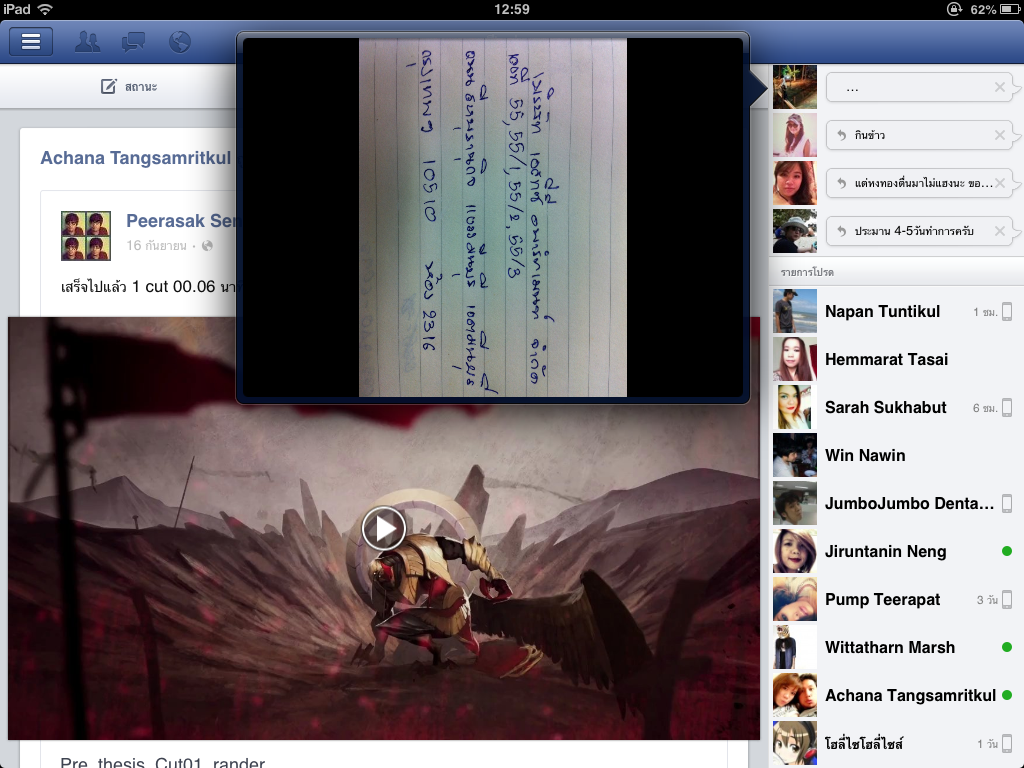Open chat with JumboJumbo Denta...
Image resolution: width=1024 pixels, height=768 pixels.
(896, 504)
